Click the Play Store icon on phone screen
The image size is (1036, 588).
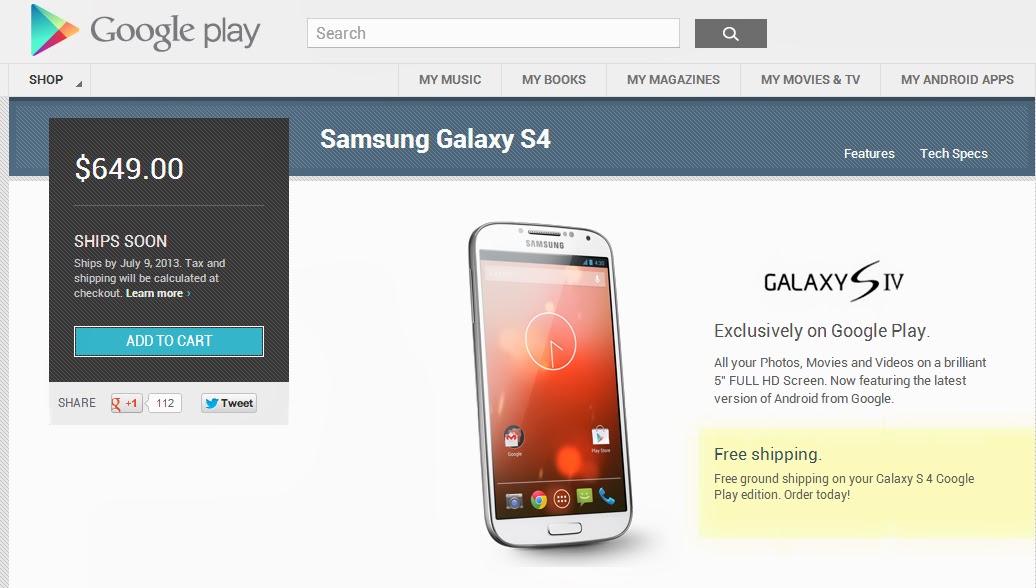[601, 437]
